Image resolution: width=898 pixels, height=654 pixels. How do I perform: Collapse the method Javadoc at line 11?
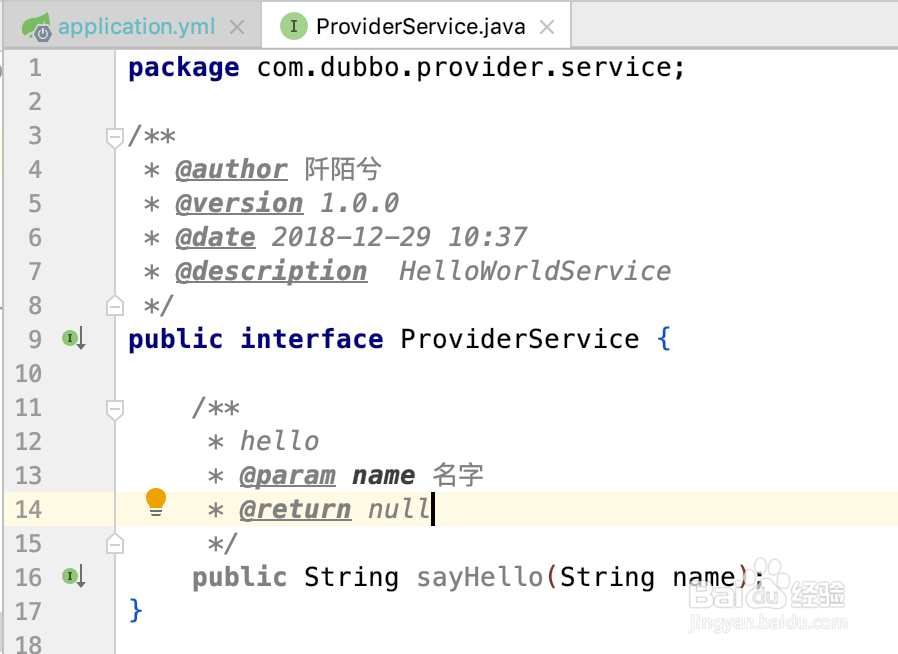[x=115, y=408]
